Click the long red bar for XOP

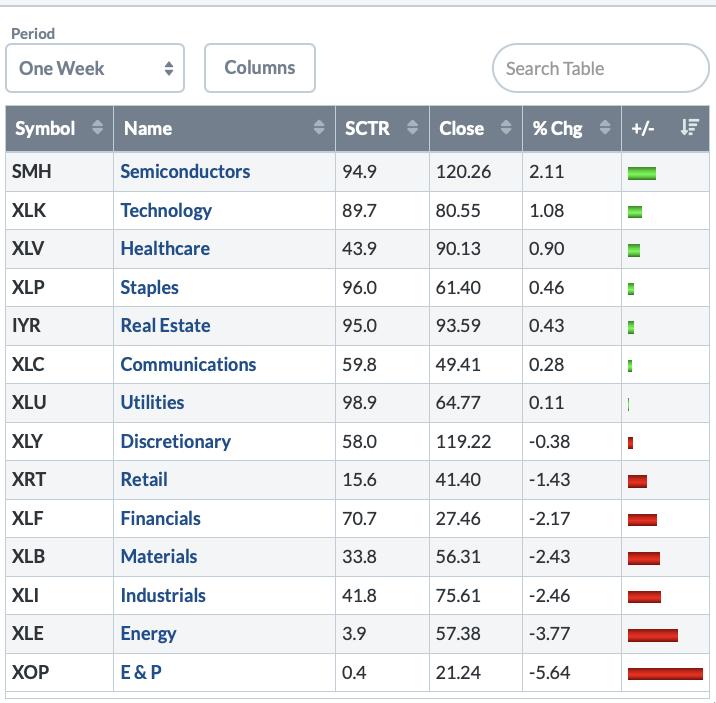665,673
